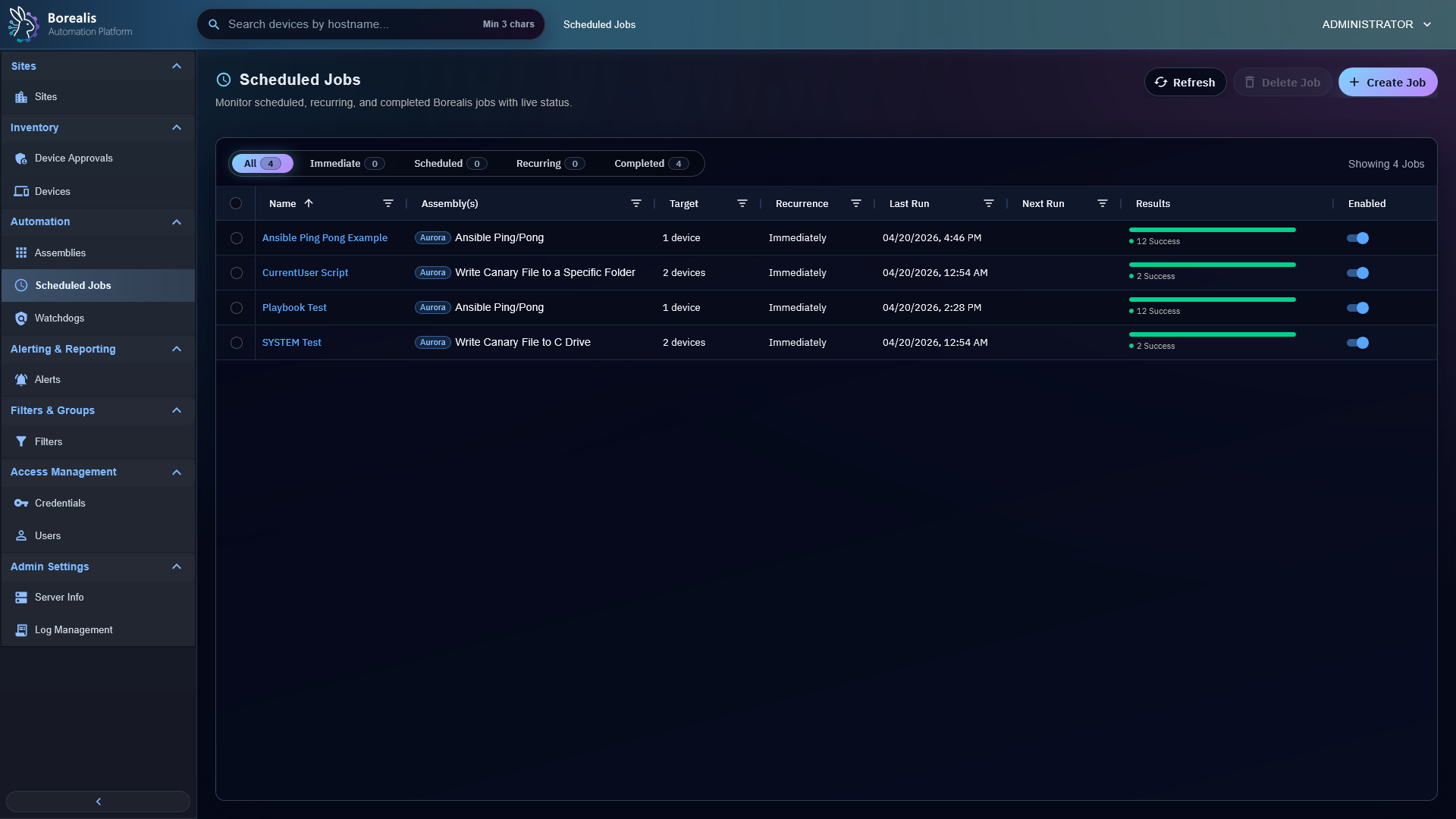Switch to the All jobs tab
Viewport: 1456px width, 819px height.
[x=262, y=164]
